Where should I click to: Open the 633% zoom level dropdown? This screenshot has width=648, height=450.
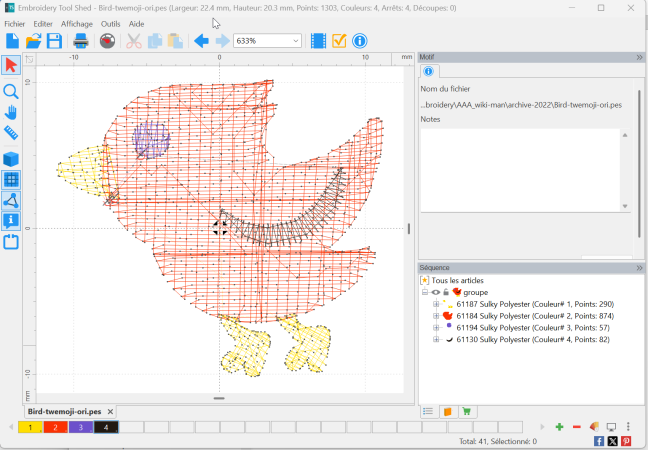267,41
